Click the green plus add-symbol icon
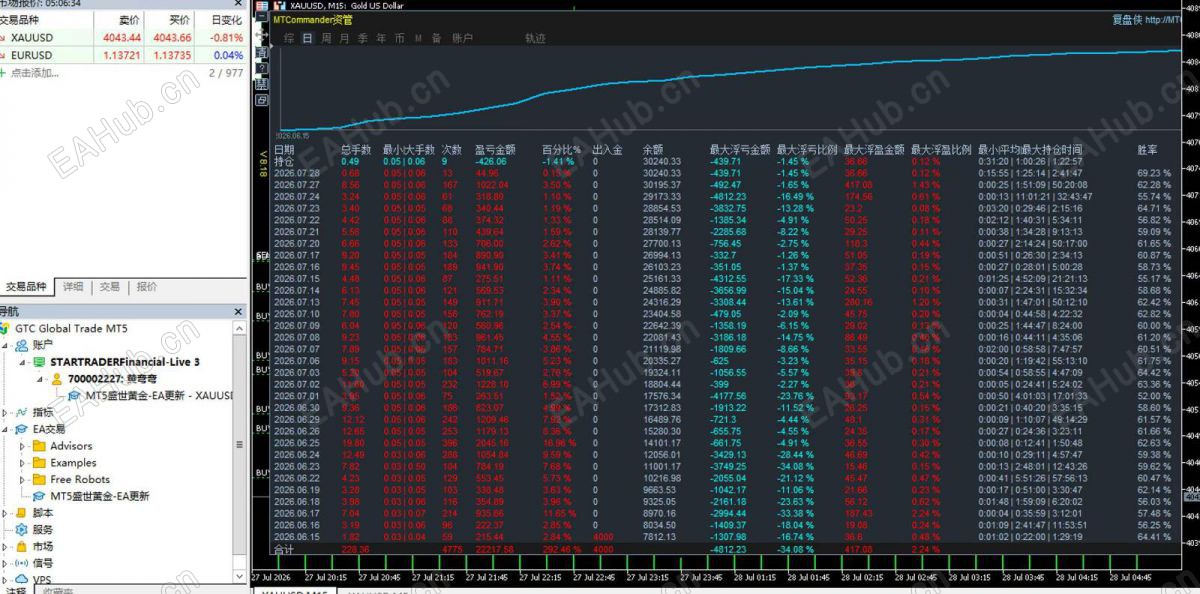Viewport: 1200px width, 594px height. (4, 73)
